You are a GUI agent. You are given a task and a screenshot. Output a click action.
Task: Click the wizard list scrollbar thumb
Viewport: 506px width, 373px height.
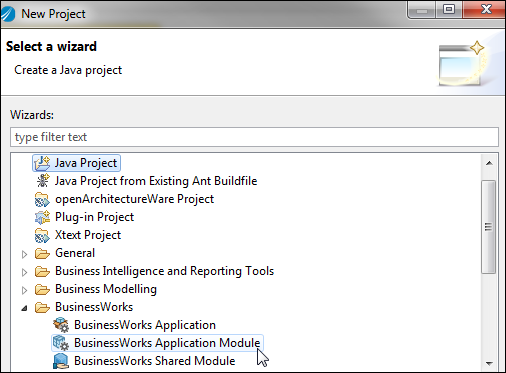[489, 227]
